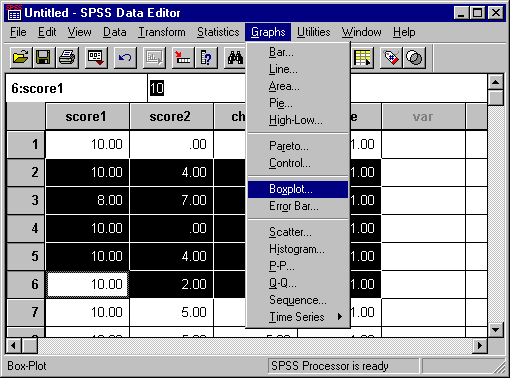
Task: Click score1 cell in row 1
Action: [87, 144]
